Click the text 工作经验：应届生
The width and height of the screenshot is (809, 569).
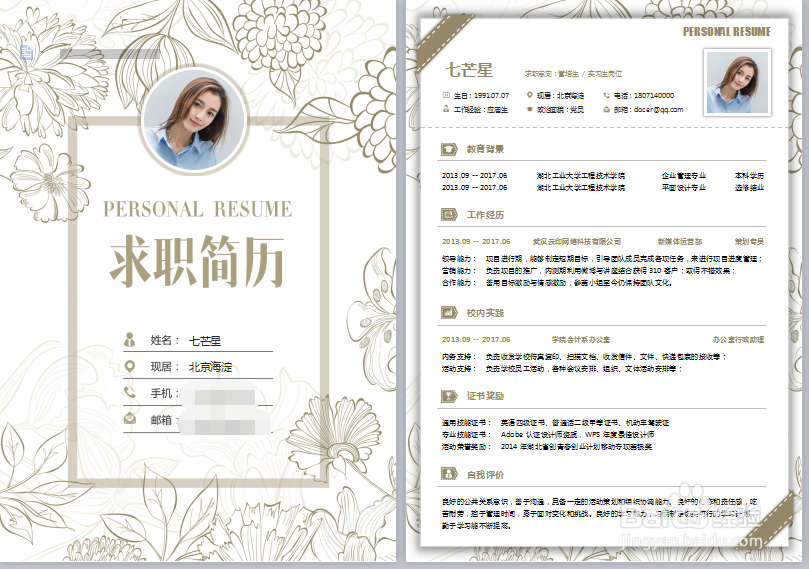[x=481, y=109]
